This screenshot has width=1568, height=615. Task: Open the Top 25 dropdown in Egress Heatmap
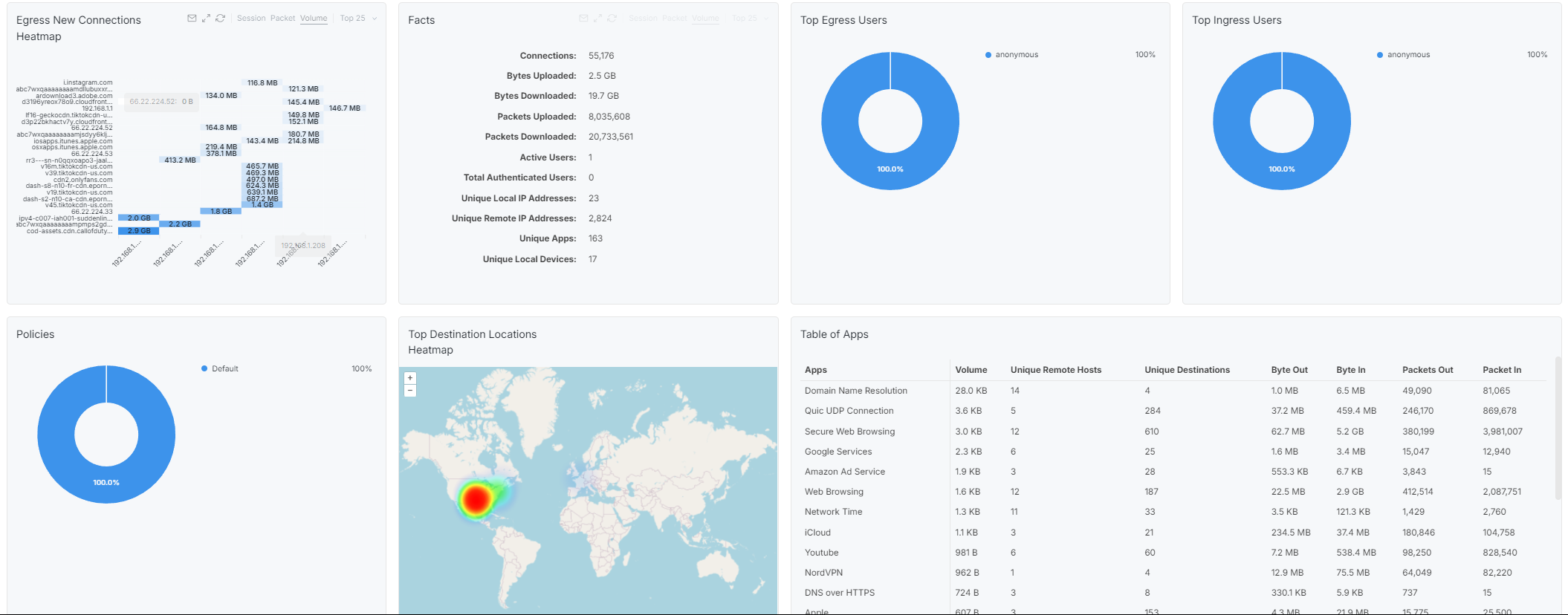coord(358,19)
